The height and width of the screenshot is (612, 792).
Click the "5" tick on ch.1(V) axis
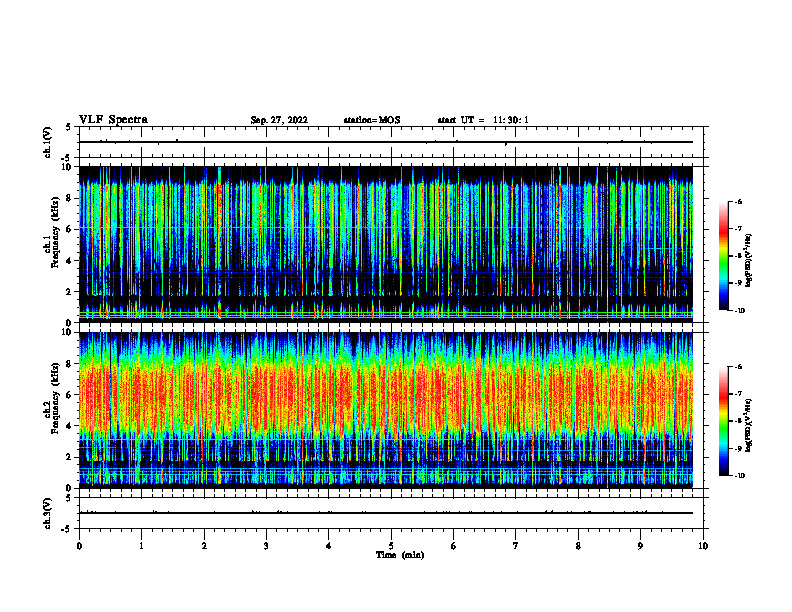[x=68, y=128]
